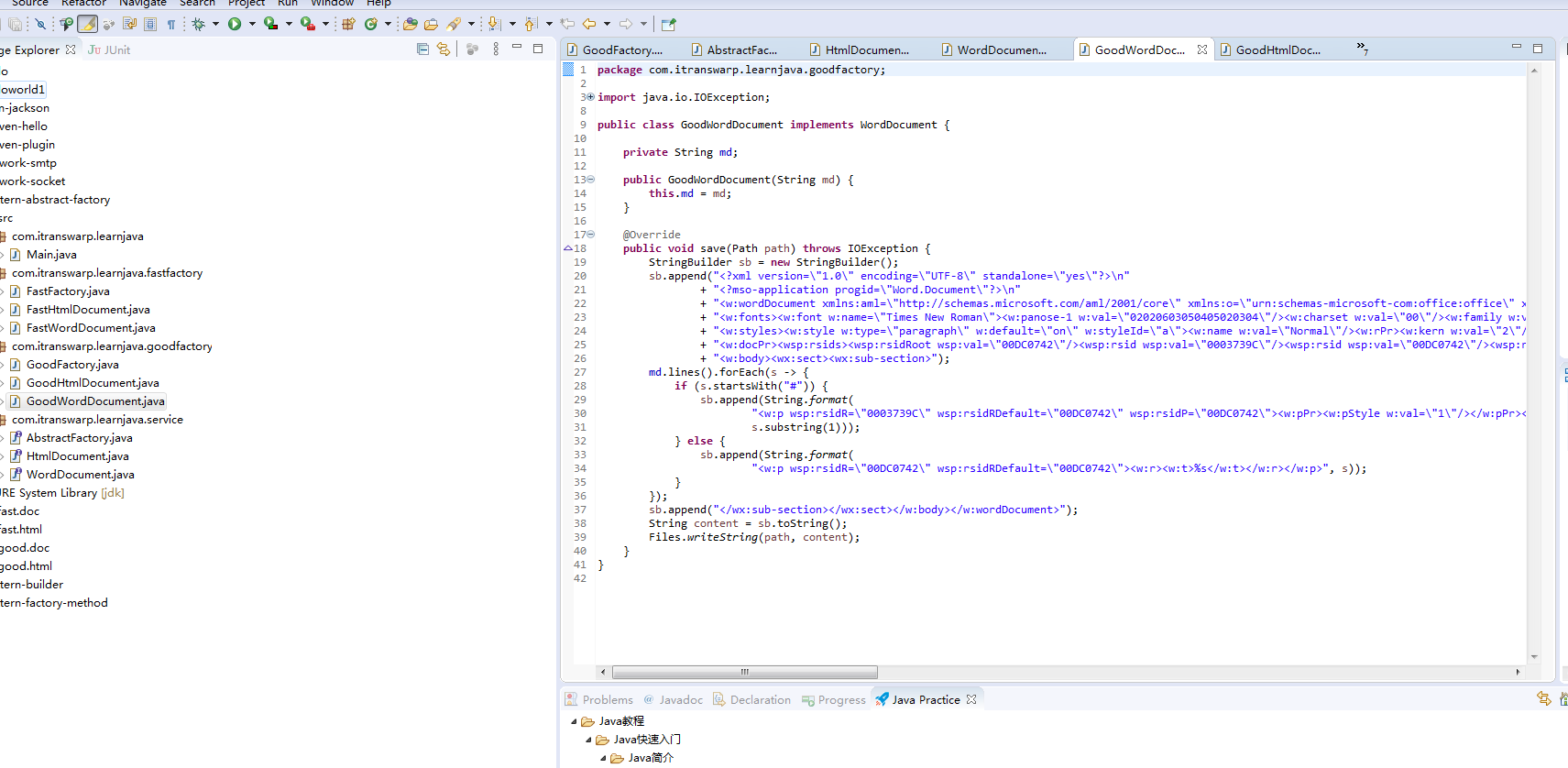Click the green Run button in toolbar

[235, 24]
